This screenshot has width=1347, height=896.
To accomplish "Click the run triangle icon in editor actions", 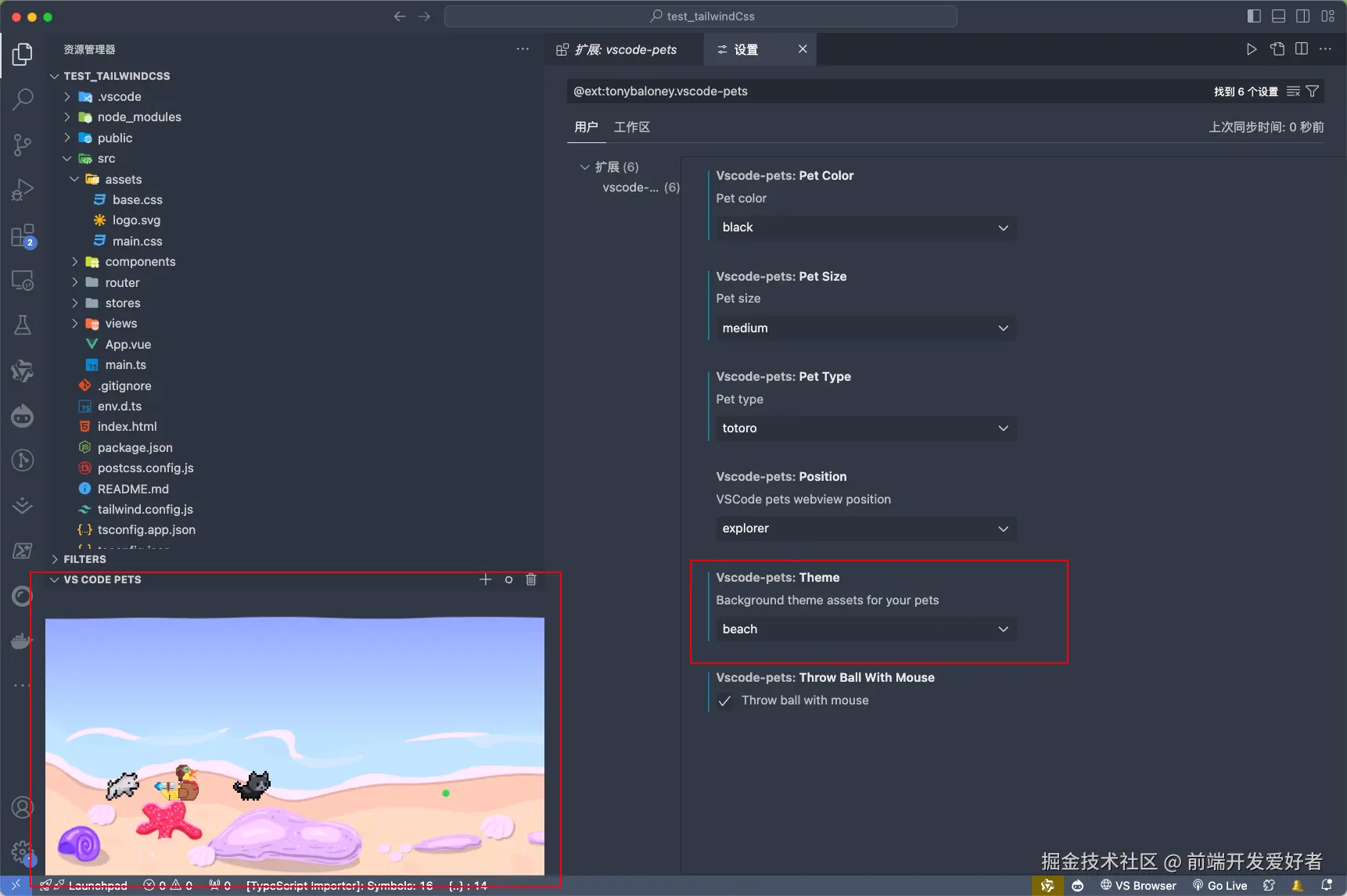I will click(x=1252, y=49).
